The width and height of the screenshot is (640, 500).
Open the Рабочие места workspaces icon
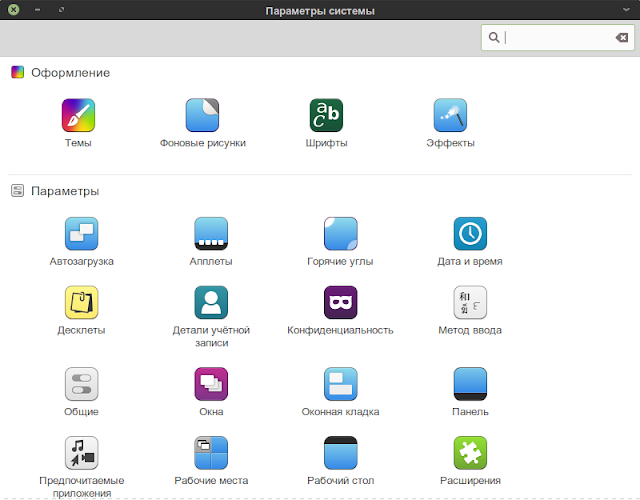[211, 453]
